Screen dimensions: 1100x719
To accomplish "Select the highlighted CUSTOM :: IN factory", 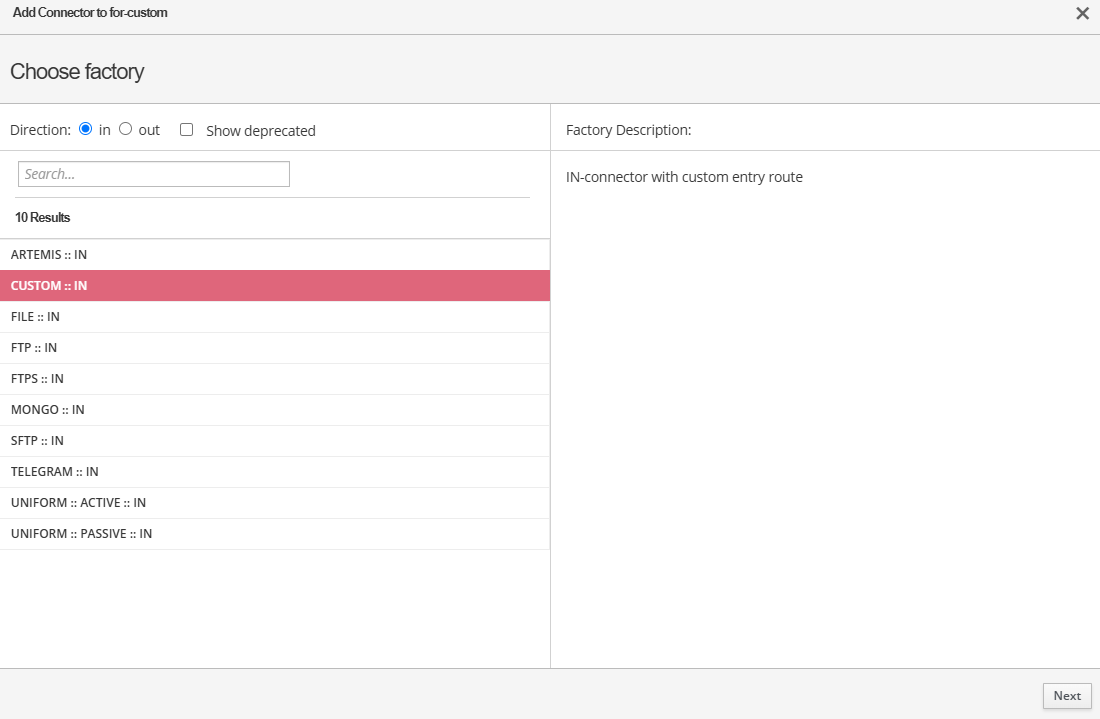I will point(49,286).
